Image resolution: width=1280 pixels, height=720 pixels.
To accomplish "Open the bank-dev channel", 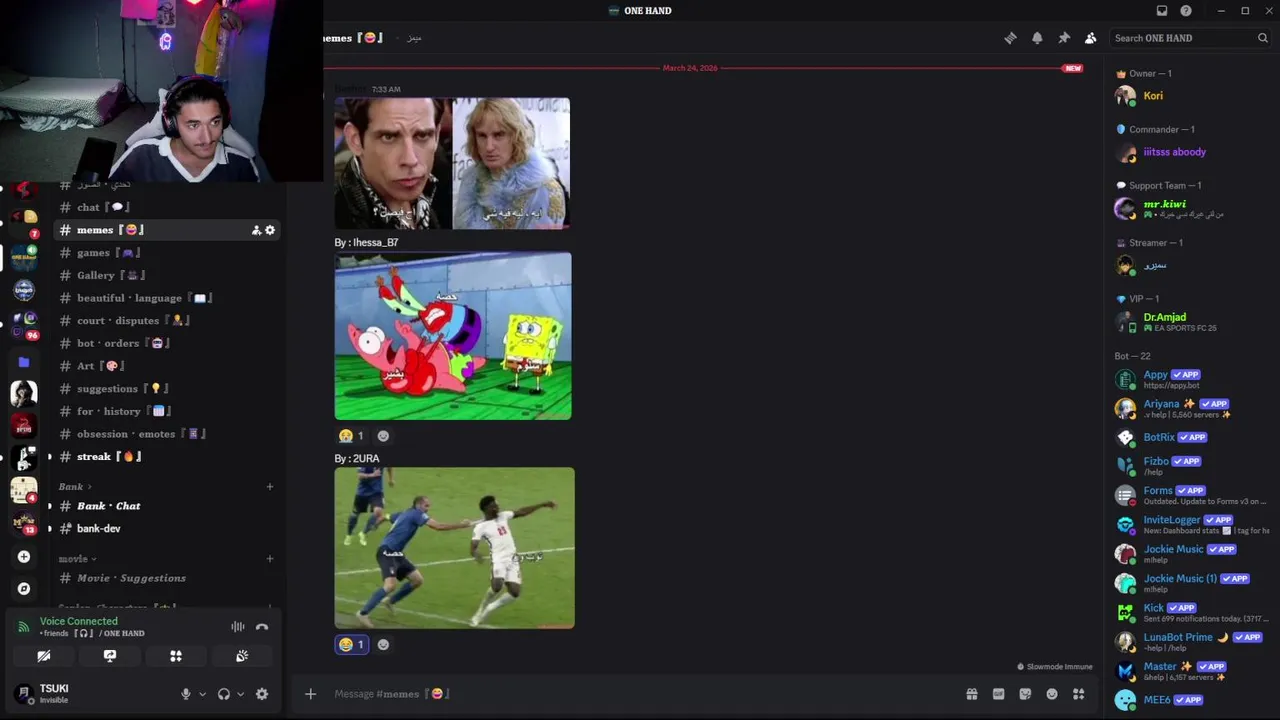I will (x=166, y=528).
